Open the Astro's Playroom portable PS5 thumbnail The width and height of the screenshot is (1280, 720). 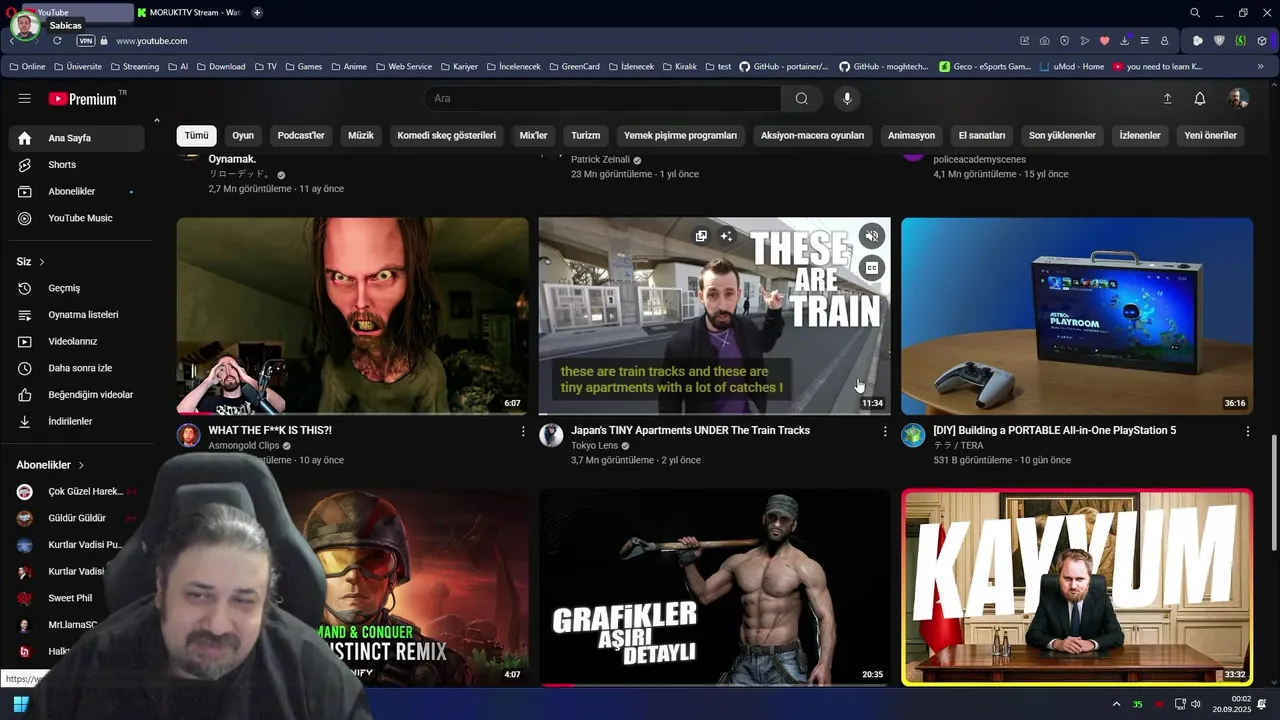(1077, 316)
